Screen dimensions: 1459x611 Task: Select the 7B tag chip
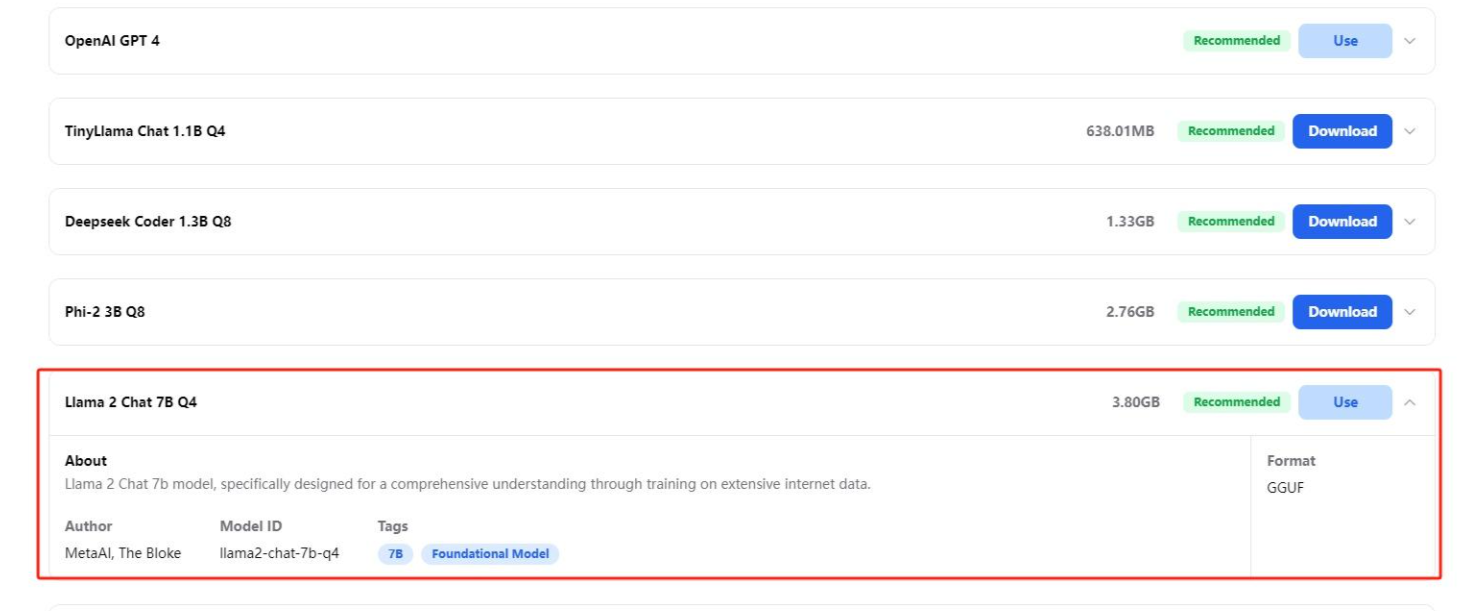pyautogui.click(x=395, y=553)
